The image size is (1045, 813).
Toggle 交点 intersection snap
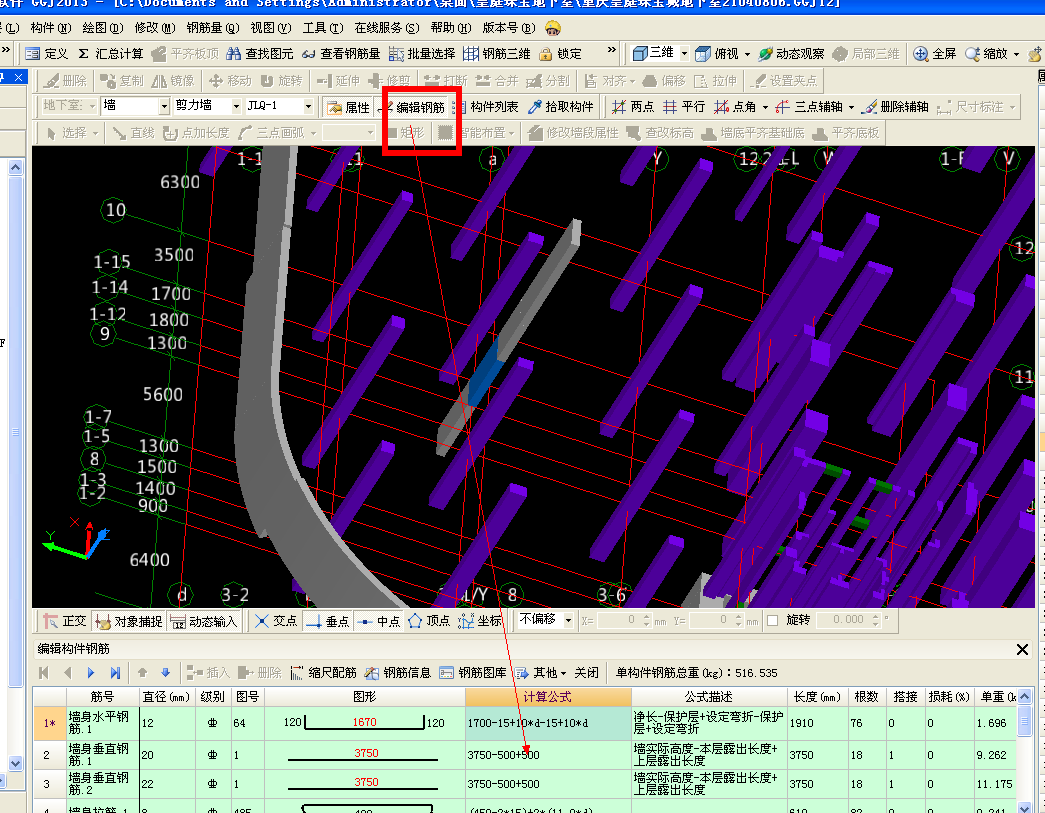click(x=276, y=621)
